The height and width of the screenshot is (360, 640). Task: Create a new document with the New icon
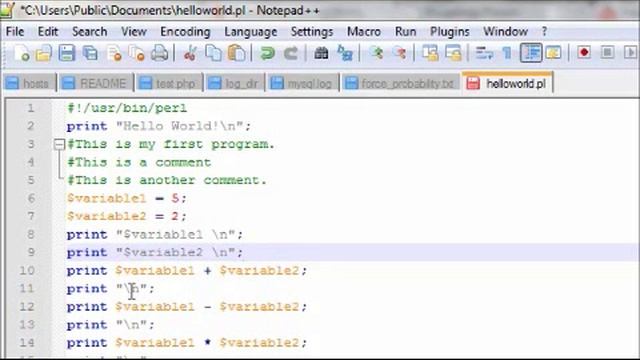(x=22, y=53)
